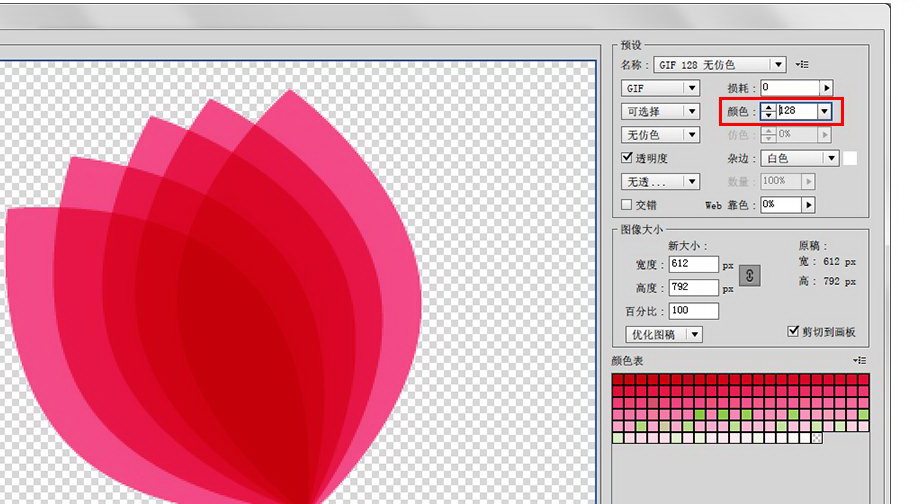The height and width of the screenshot is (504, 920).
Task: Click the lossy value slider arrow
Action: point(826,88)
